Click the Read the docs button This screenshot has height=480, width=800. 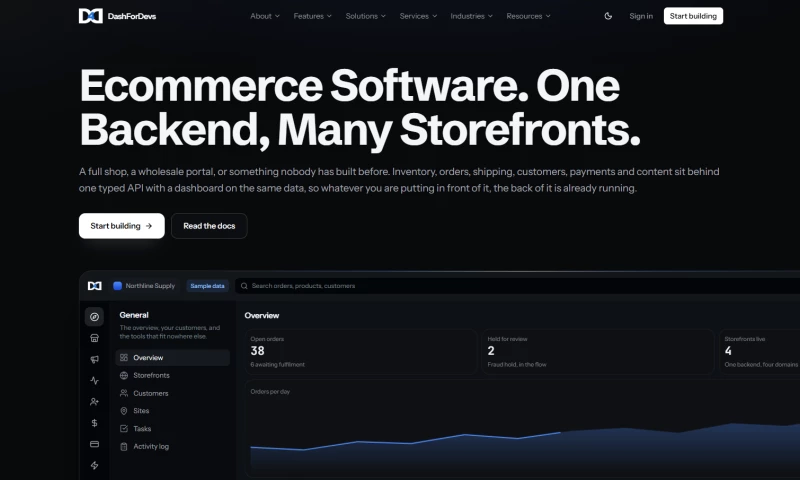click(209, 226)
